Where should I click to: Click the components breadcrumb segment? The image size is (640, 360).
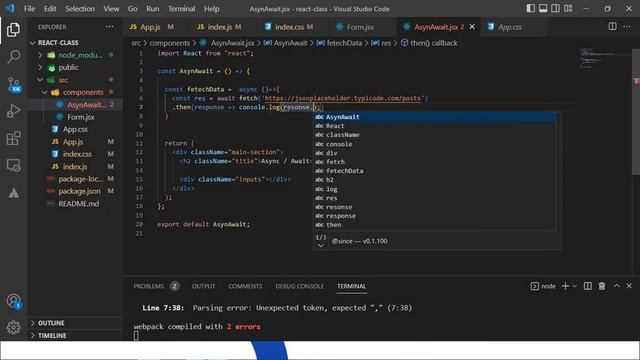(x=169, y=43)
